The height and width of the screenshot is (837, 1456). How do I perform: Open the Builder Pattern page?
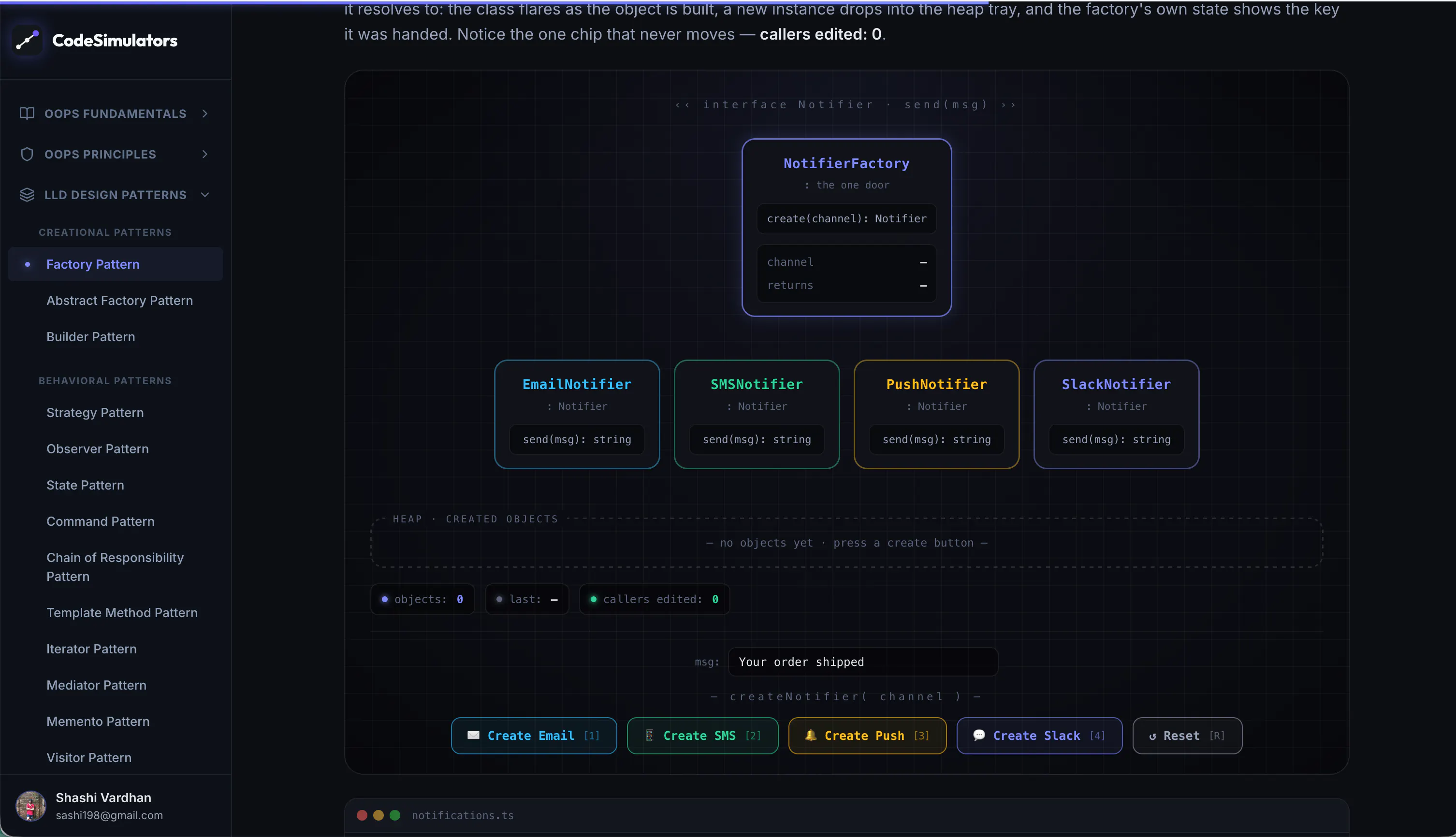coord(91,336)
